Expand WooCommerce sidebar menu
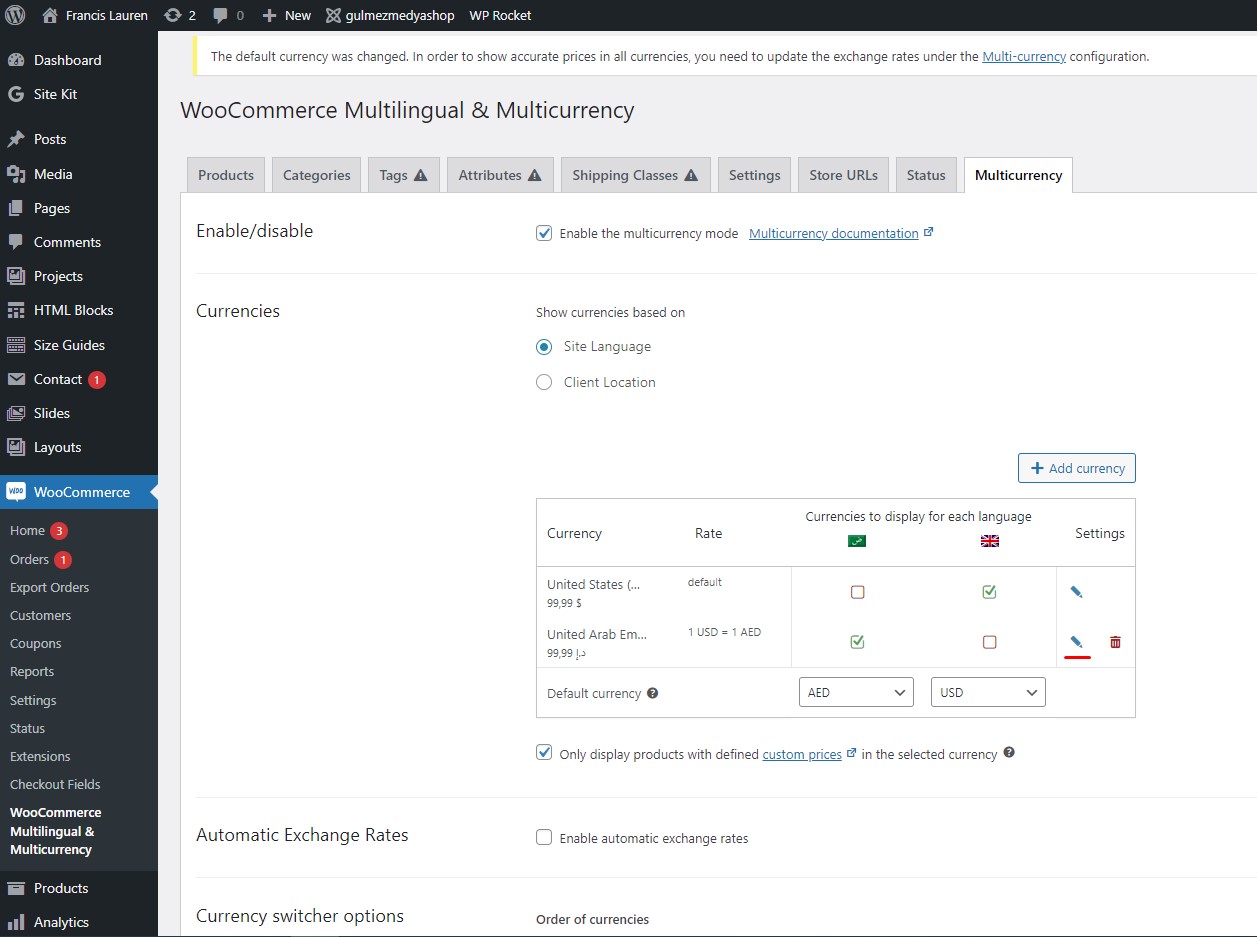Image resolution: width=1257 pixels, height=937 pixels. [78, 492]
